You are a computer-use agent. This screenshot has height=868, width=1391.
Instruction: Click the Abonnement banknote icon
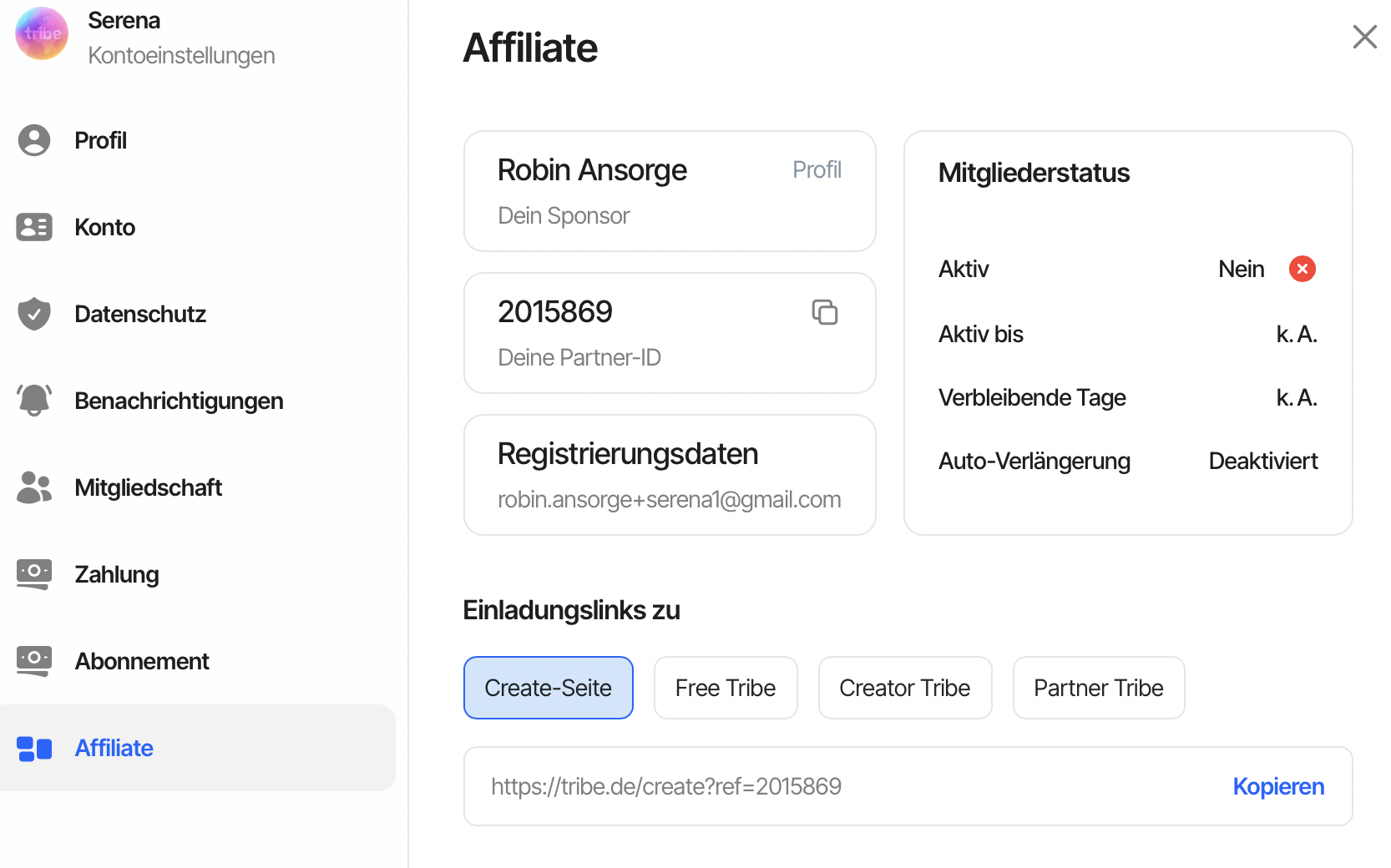tap(34, 661)
